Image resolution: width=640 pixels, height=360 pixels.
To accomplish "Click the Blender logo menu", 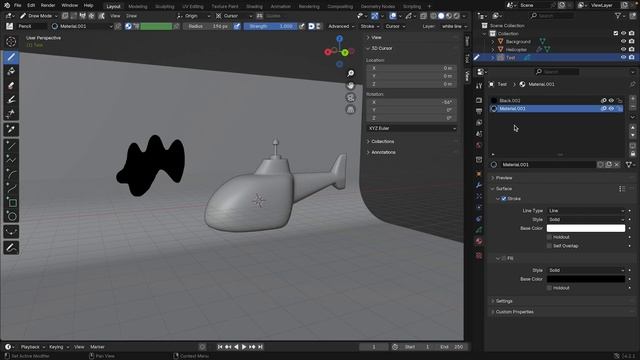I will click(7, 5).
